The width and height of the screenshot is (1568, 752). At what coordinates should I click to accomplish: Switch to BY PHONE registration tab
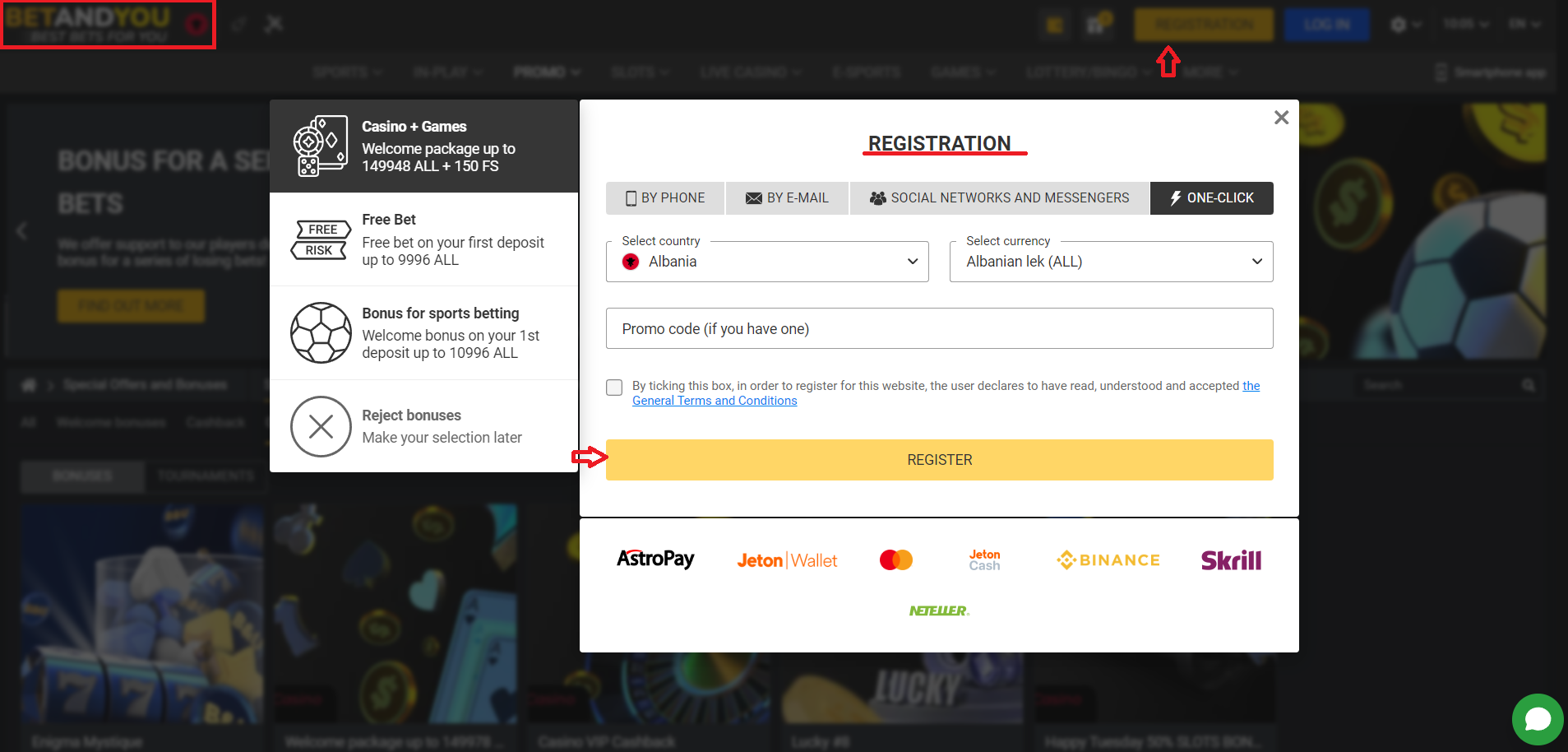point(665,198)
